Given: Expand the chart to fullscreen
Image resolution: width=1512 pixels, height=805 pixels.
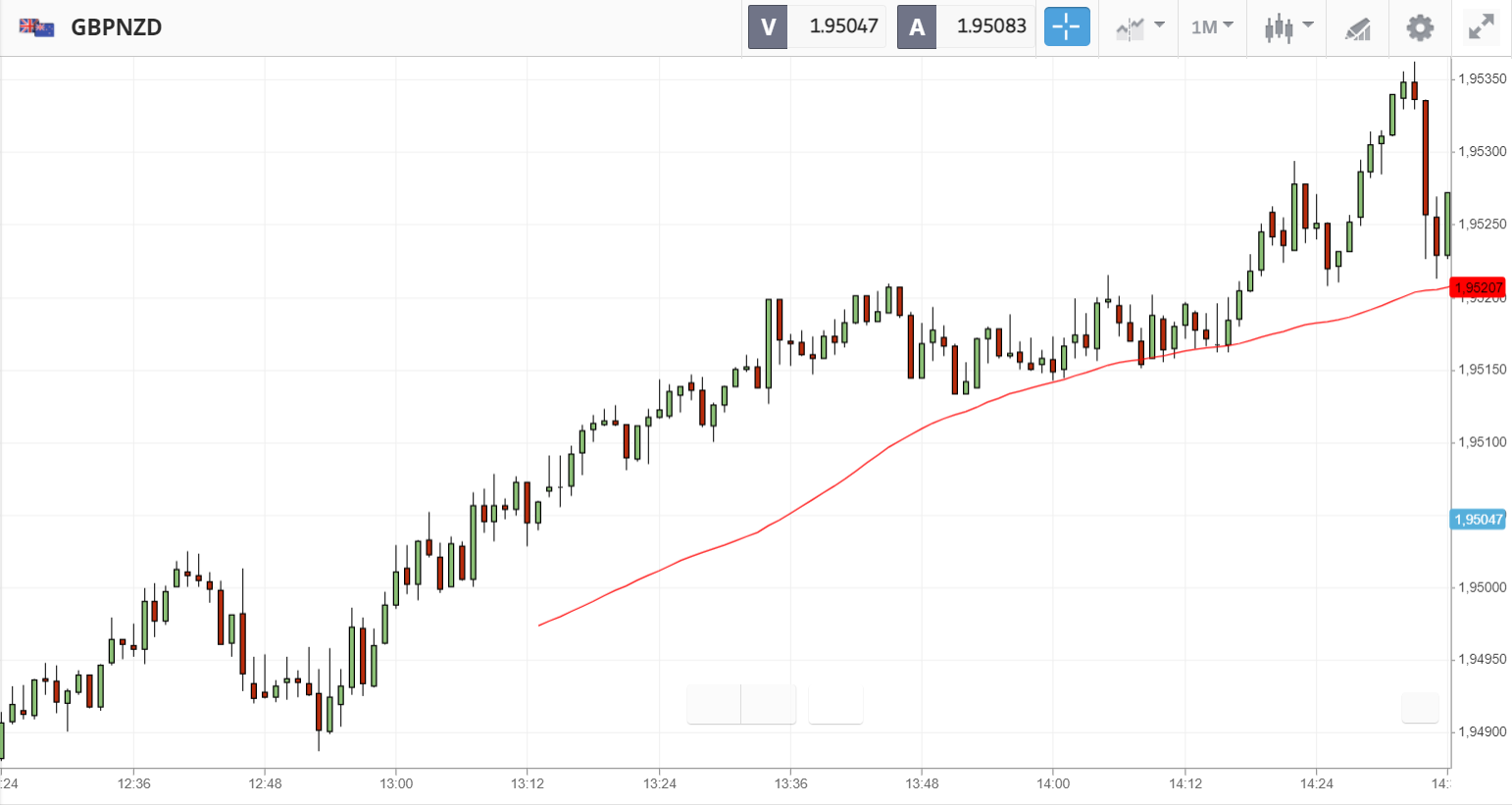Looking at the screenshot, I should pos(1481,27).
